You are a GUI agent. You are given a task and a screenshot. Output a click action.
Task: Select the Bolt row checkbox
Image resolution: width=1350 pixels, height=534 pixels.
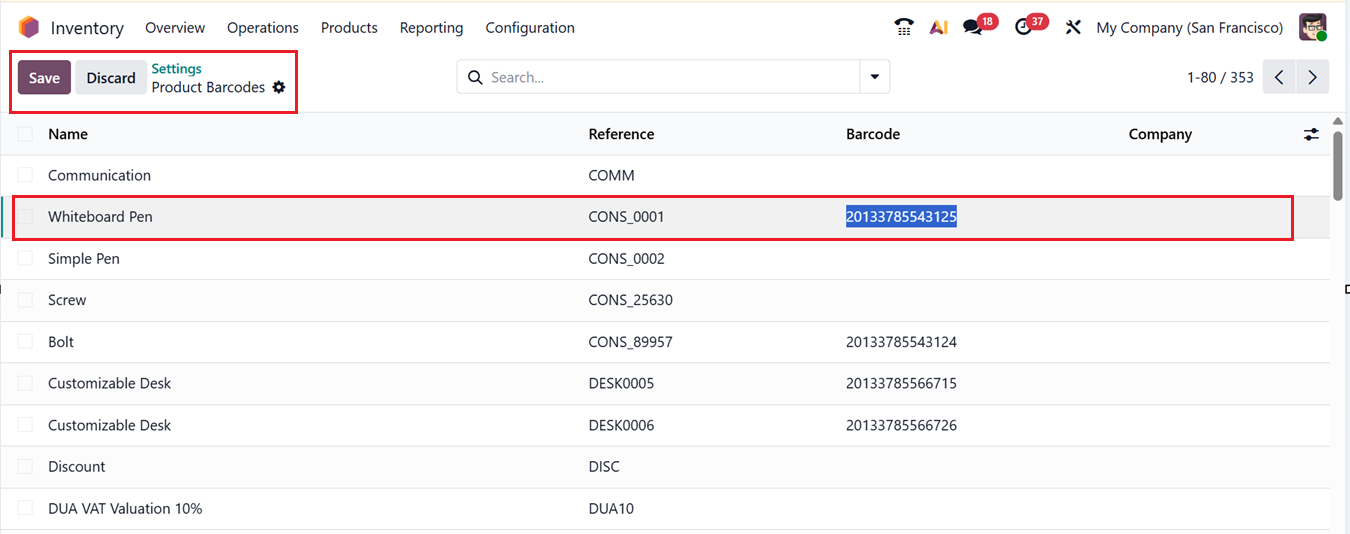coord(25,342)
